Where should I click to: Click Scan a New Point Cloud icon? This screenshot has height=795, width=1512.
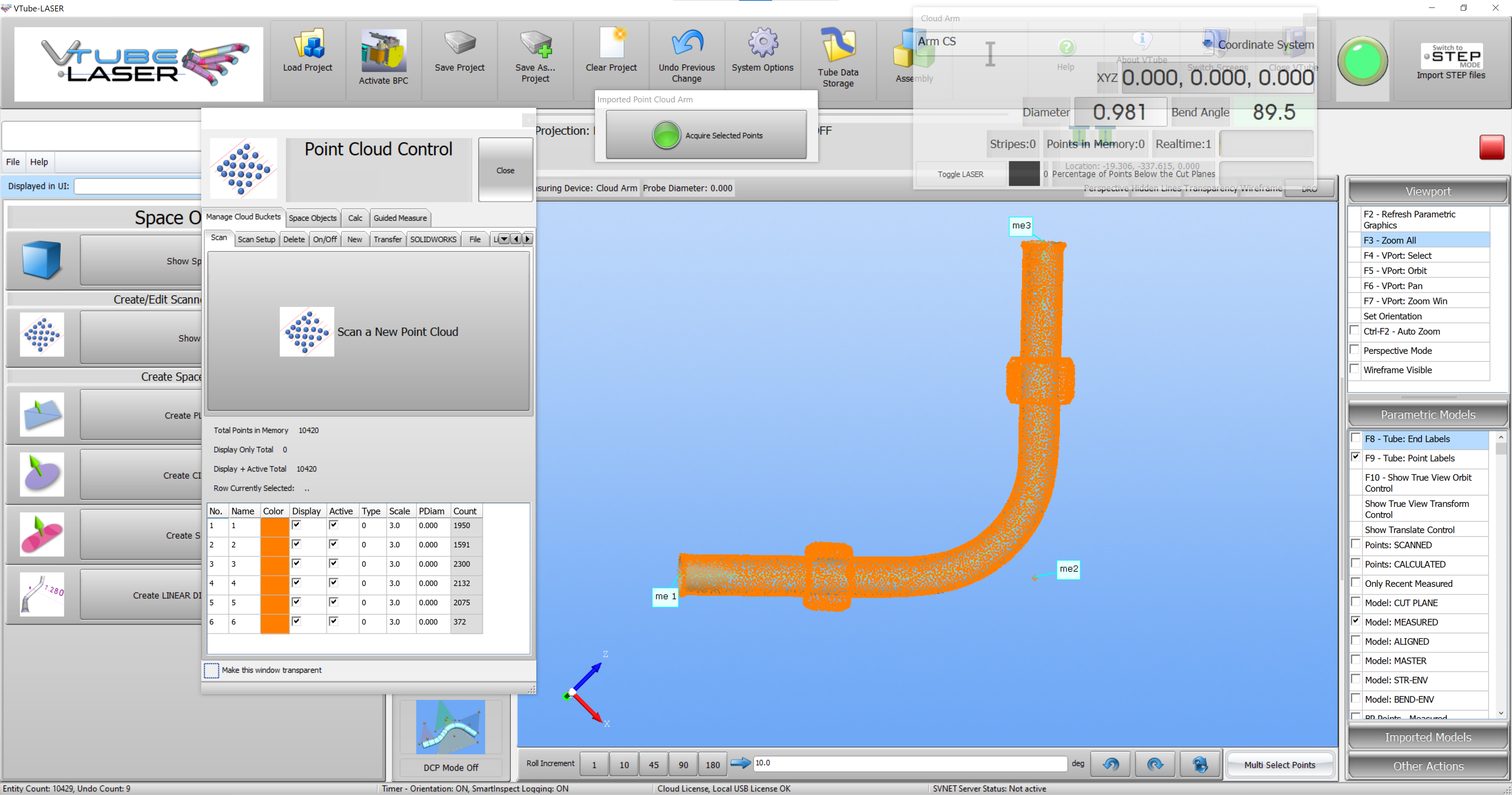pyautogui.click(x=306, y=332)
